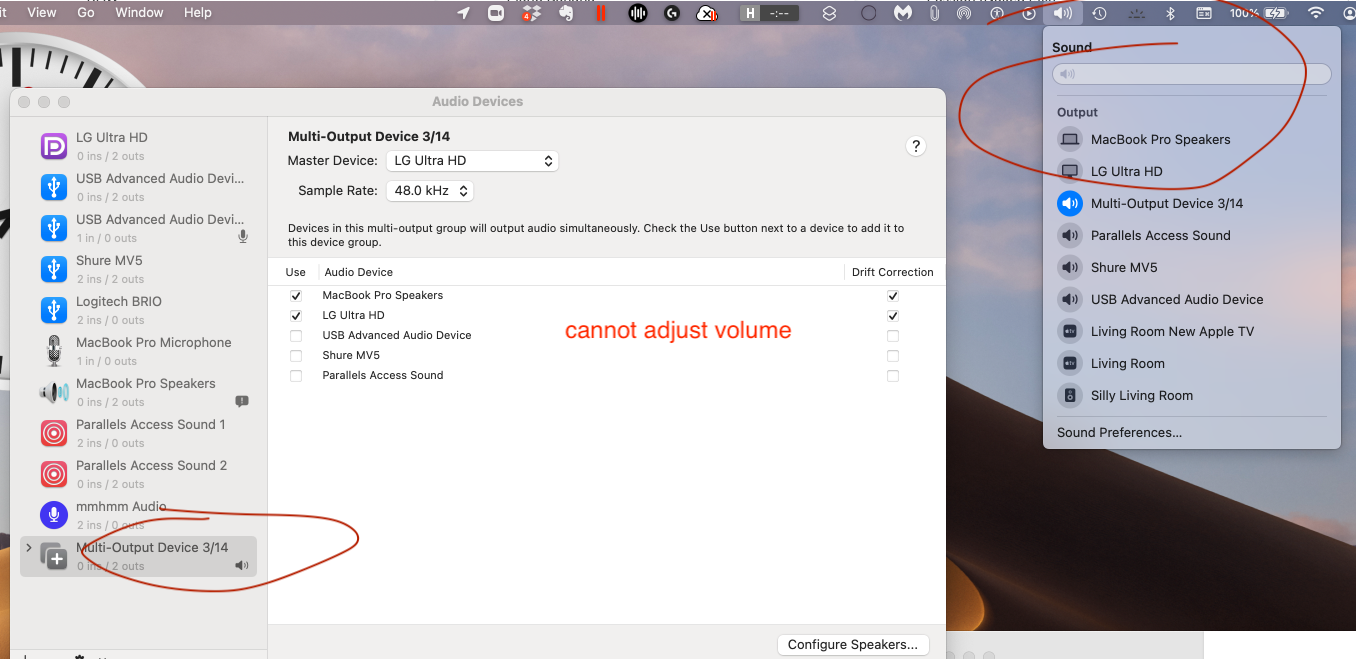Select MacBook Pro Speakers in sidebar
This screenshot has height=659, width=1356.
click(138, 392)
